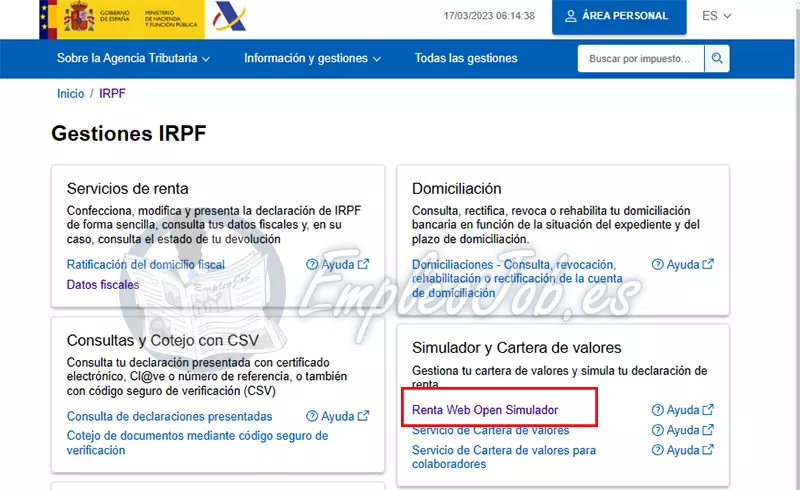Open Ayuda for Ratificación del domicilio fiscal
The width and height of the screenshot is (800, 490).
(337, 264)
